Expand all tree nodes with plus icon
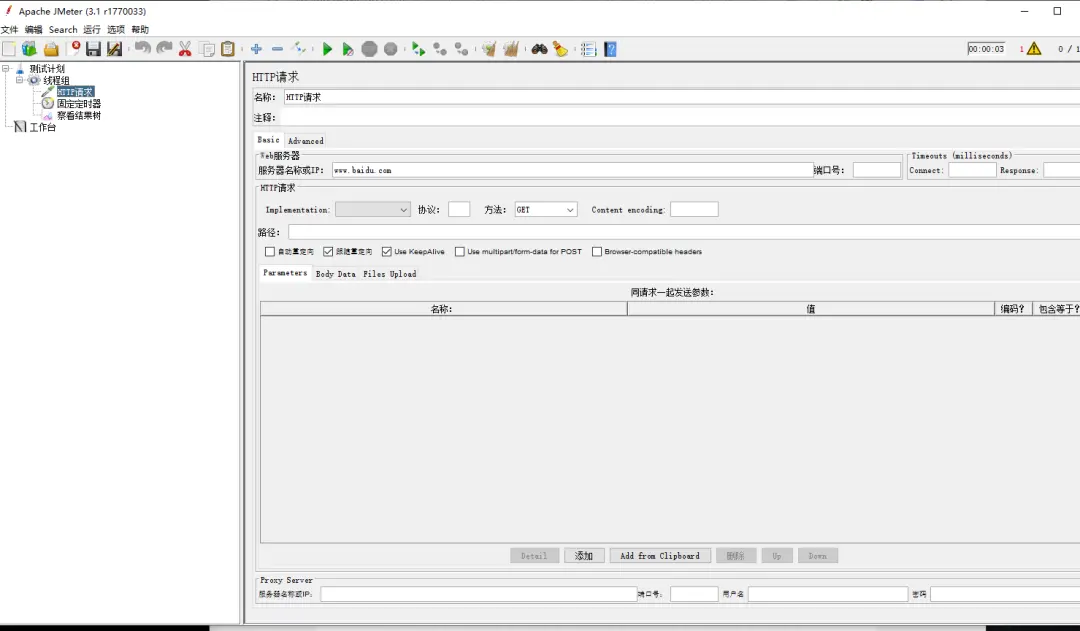Image resolution: width=1080 pixels, height=631 pixels. pos(256,49)
